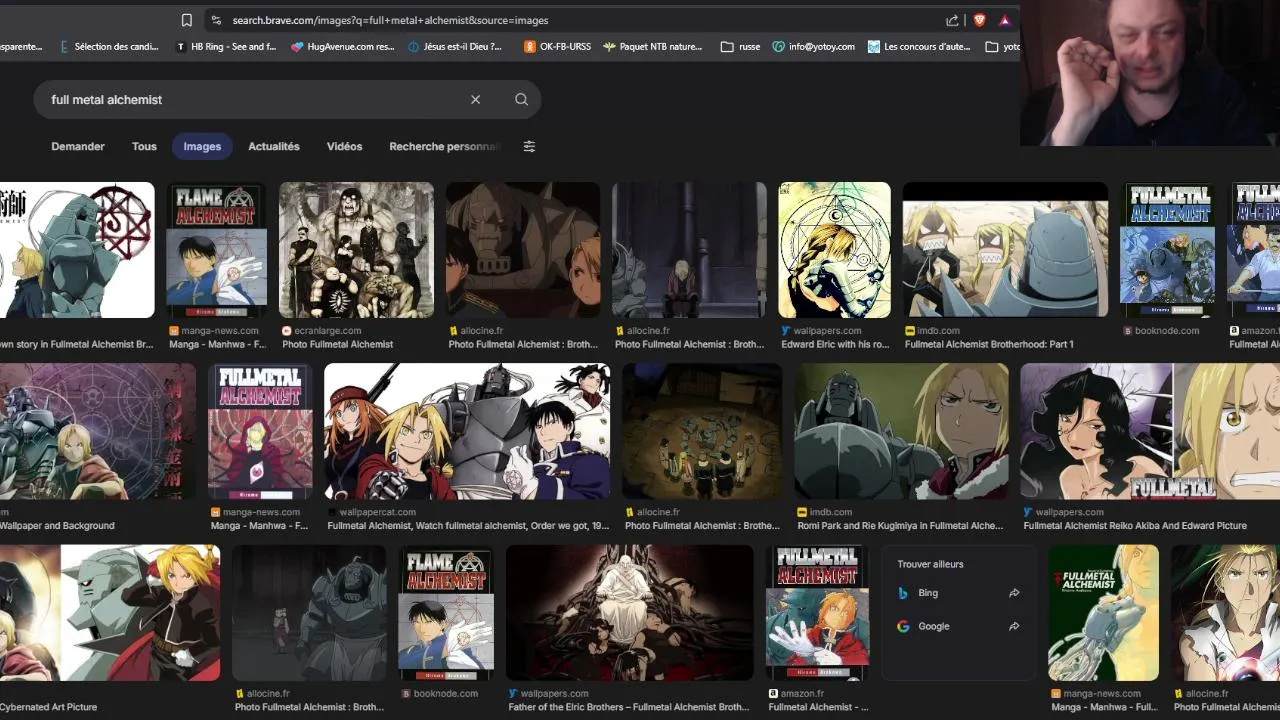Click the arrow icon next to Google
This screenshot has width=1280, height=720.
[x=1014, y=626]
